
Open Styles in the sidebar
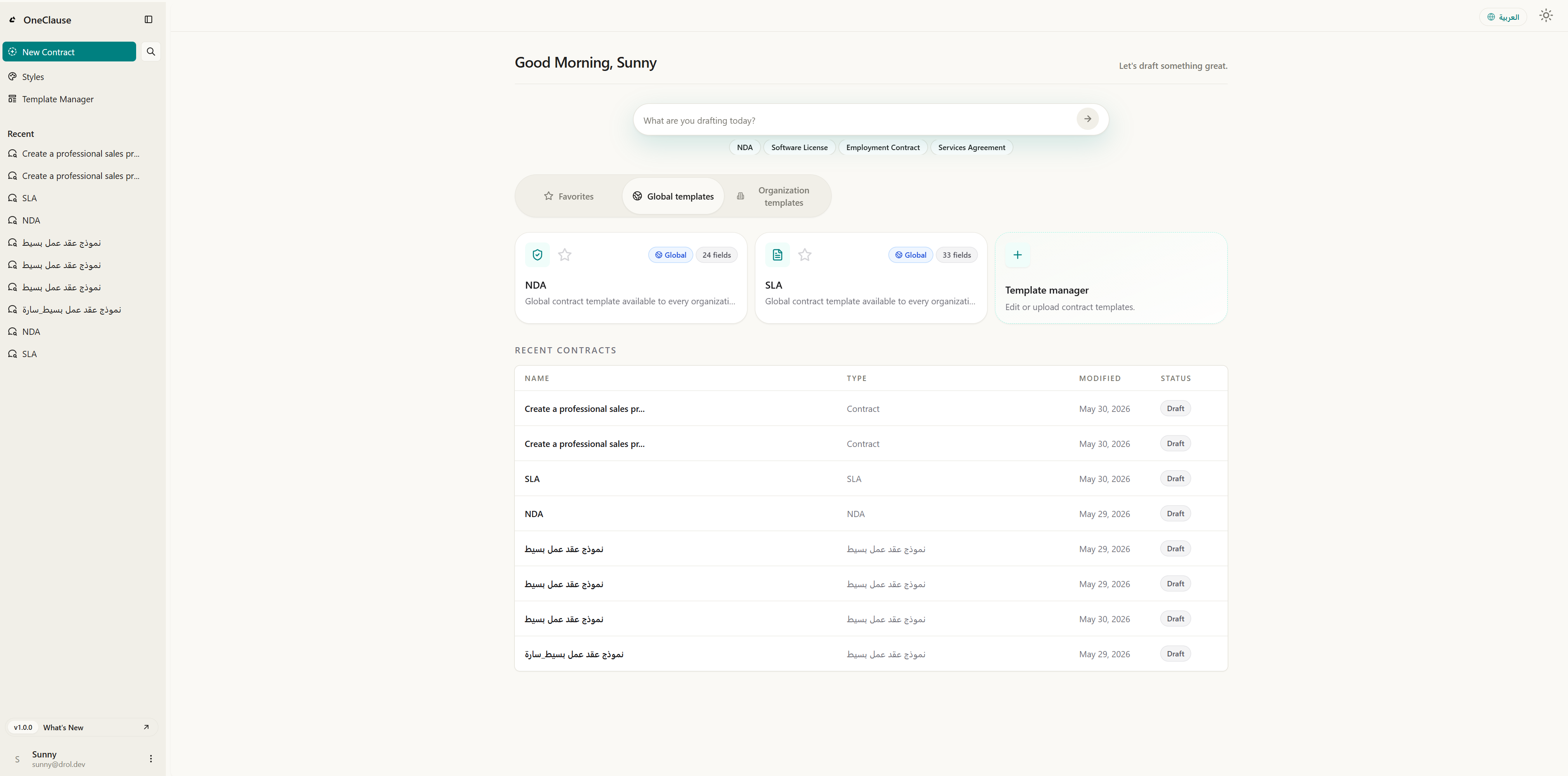pyautogui.click(x=33, y=77)
